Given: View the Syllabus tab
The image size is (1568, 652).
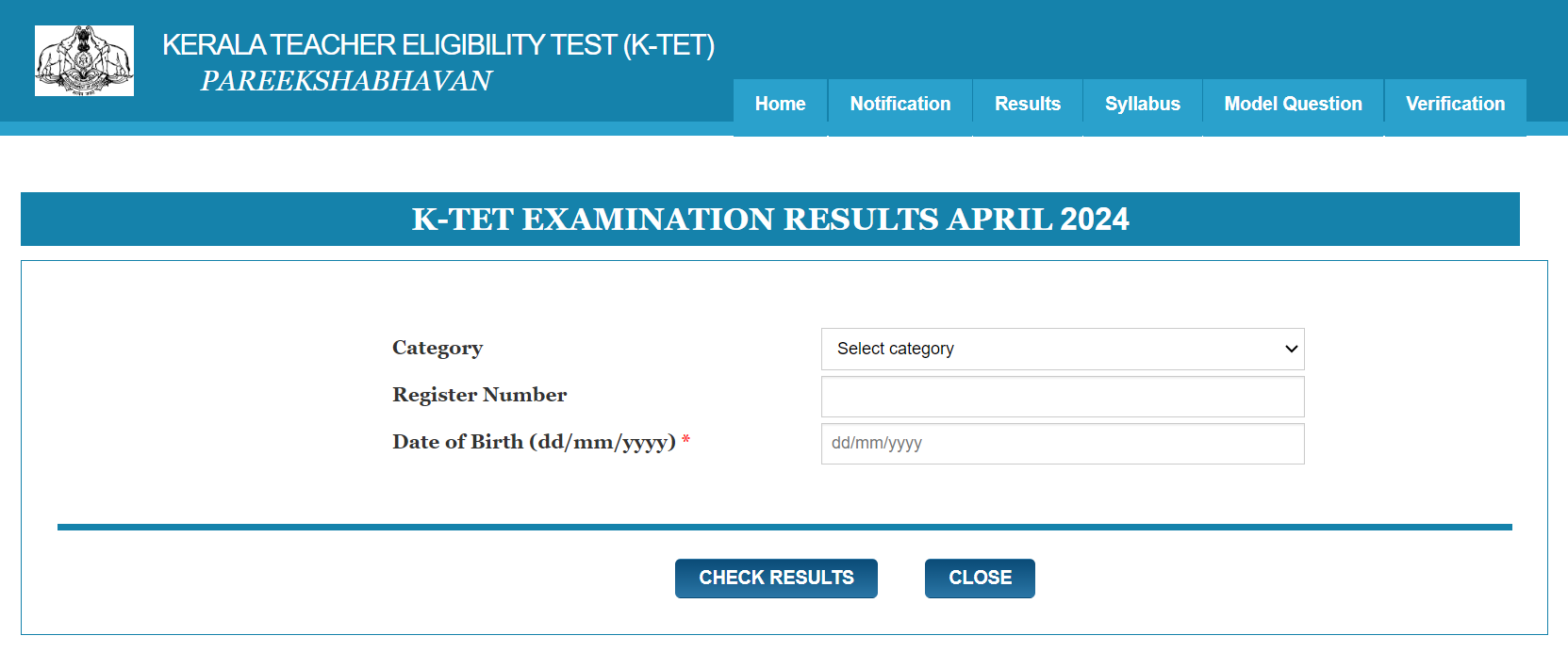Looking at the screenshot, I should tap(1142, 103).
